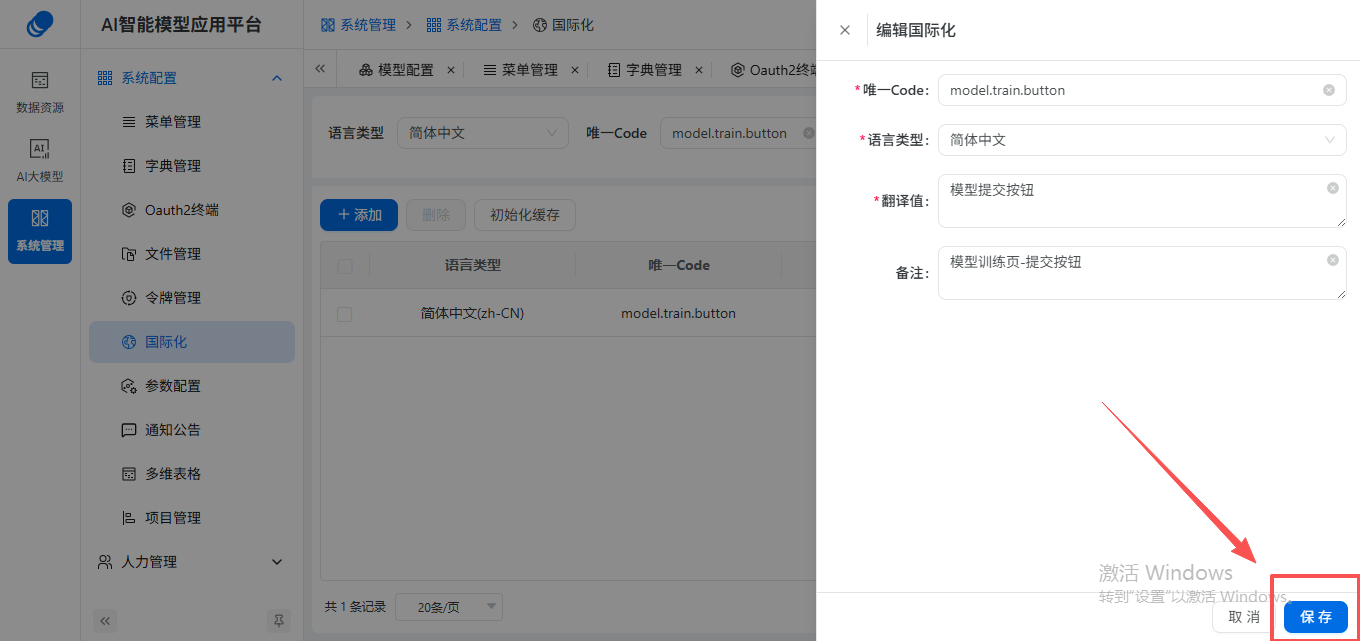Click the 取消 button
Screen dimensions: 1360x641
(1244, 617)
